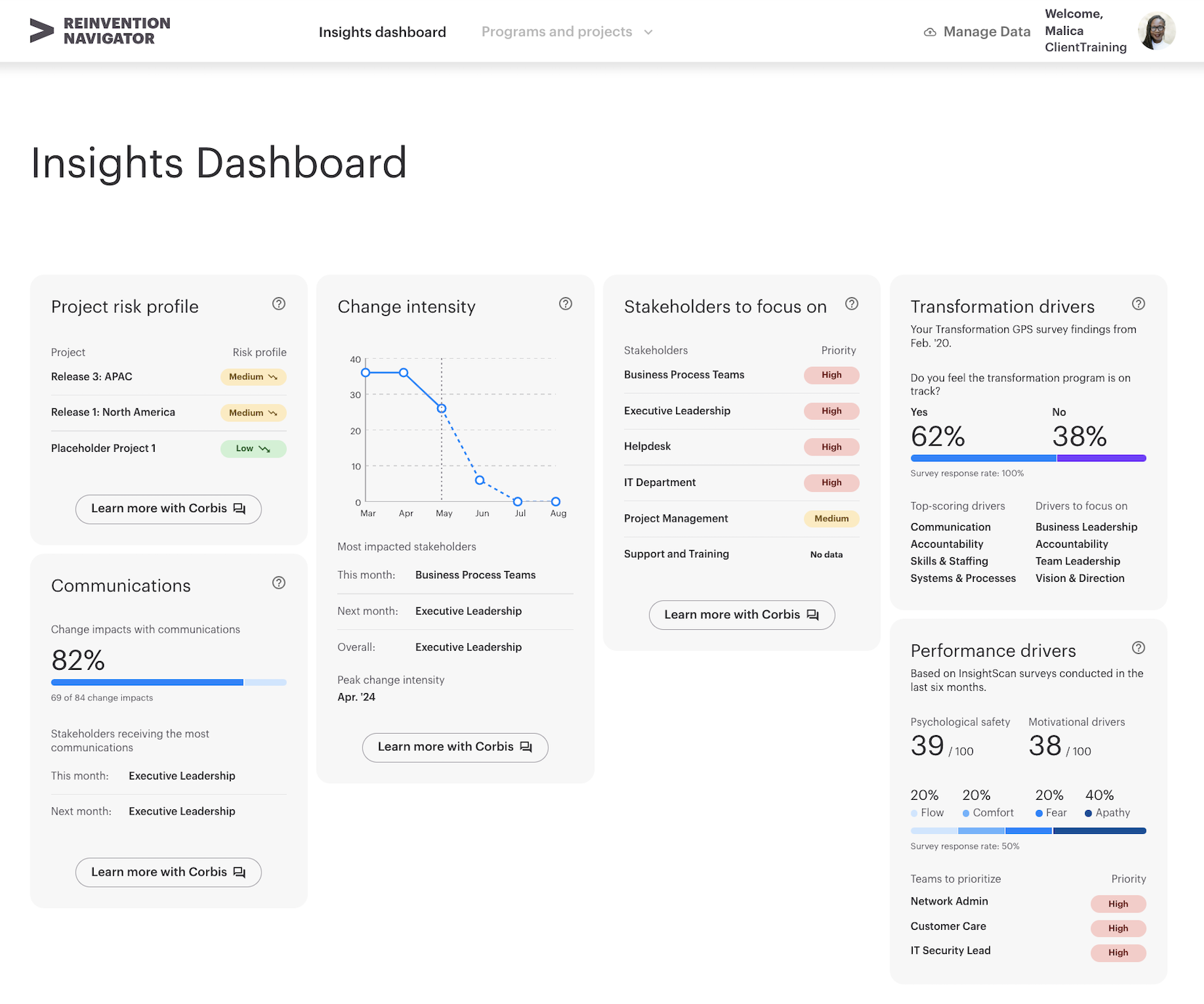Toggle the High priority badge for Helpdesk
This screenshot has width=1204, height=1004.
831,446
